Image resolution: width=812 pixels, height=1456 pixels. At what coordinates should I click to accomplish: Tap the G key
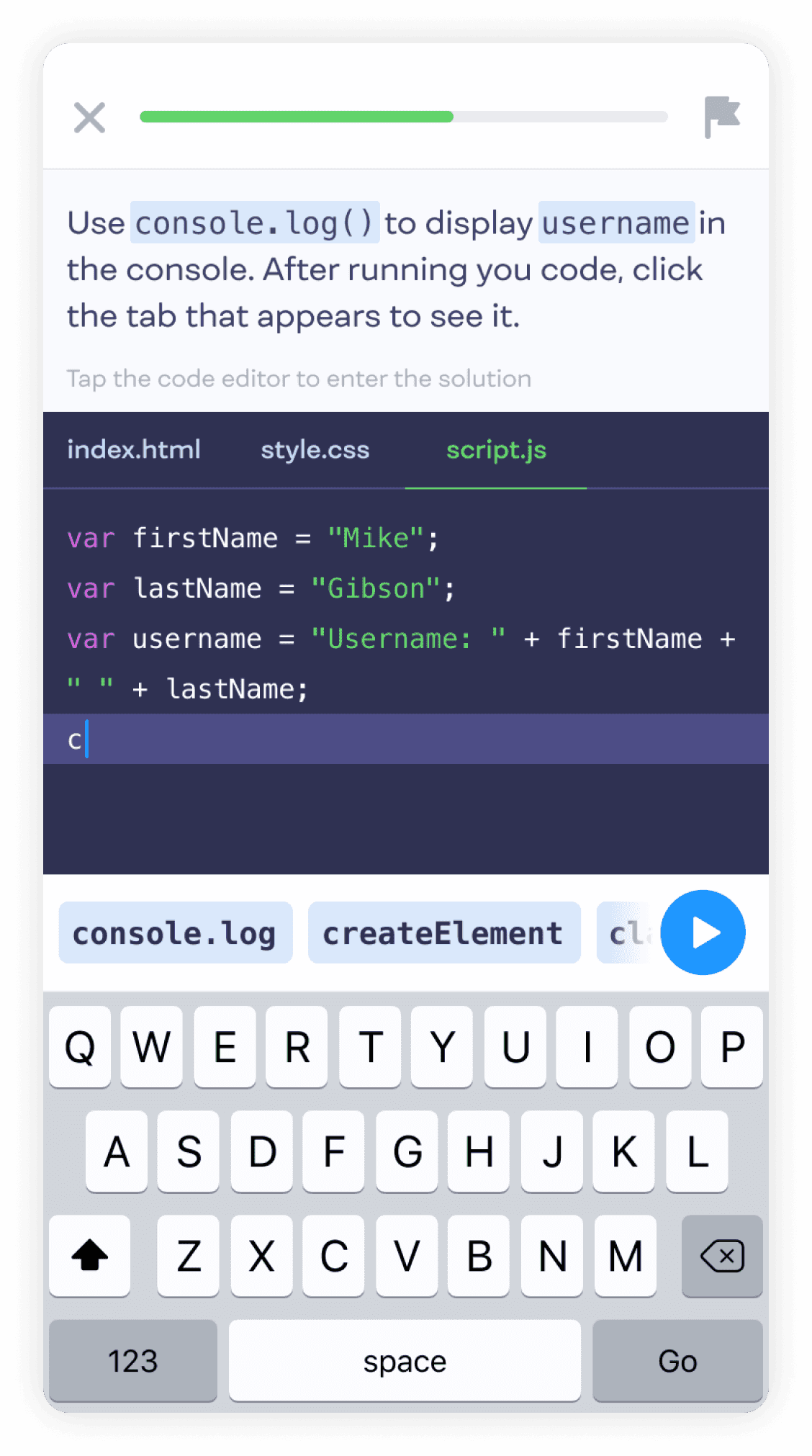click(x=407, y=1151)
